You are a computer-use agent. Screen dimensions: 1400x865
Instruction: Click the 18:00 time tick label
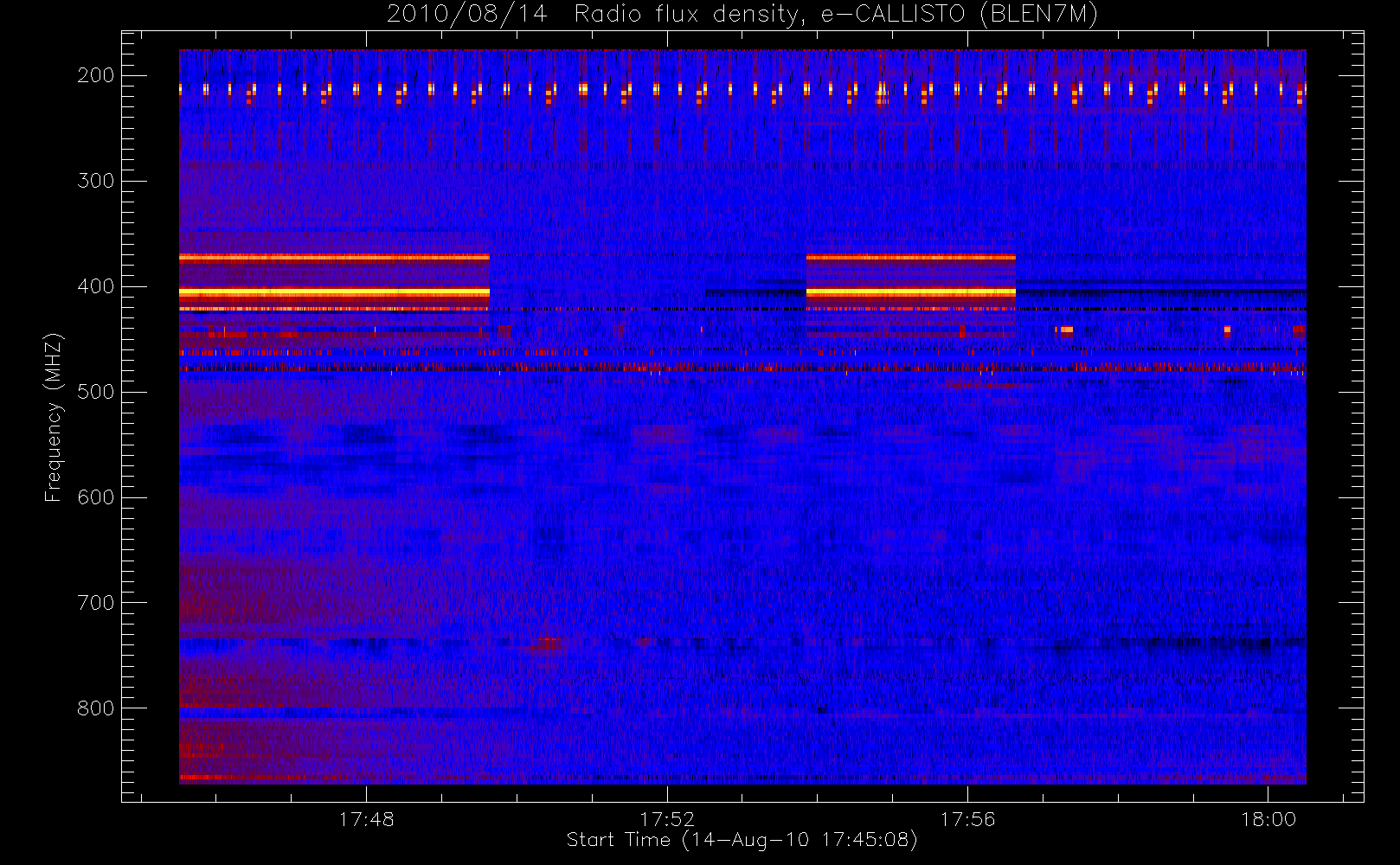(1268, 819)
